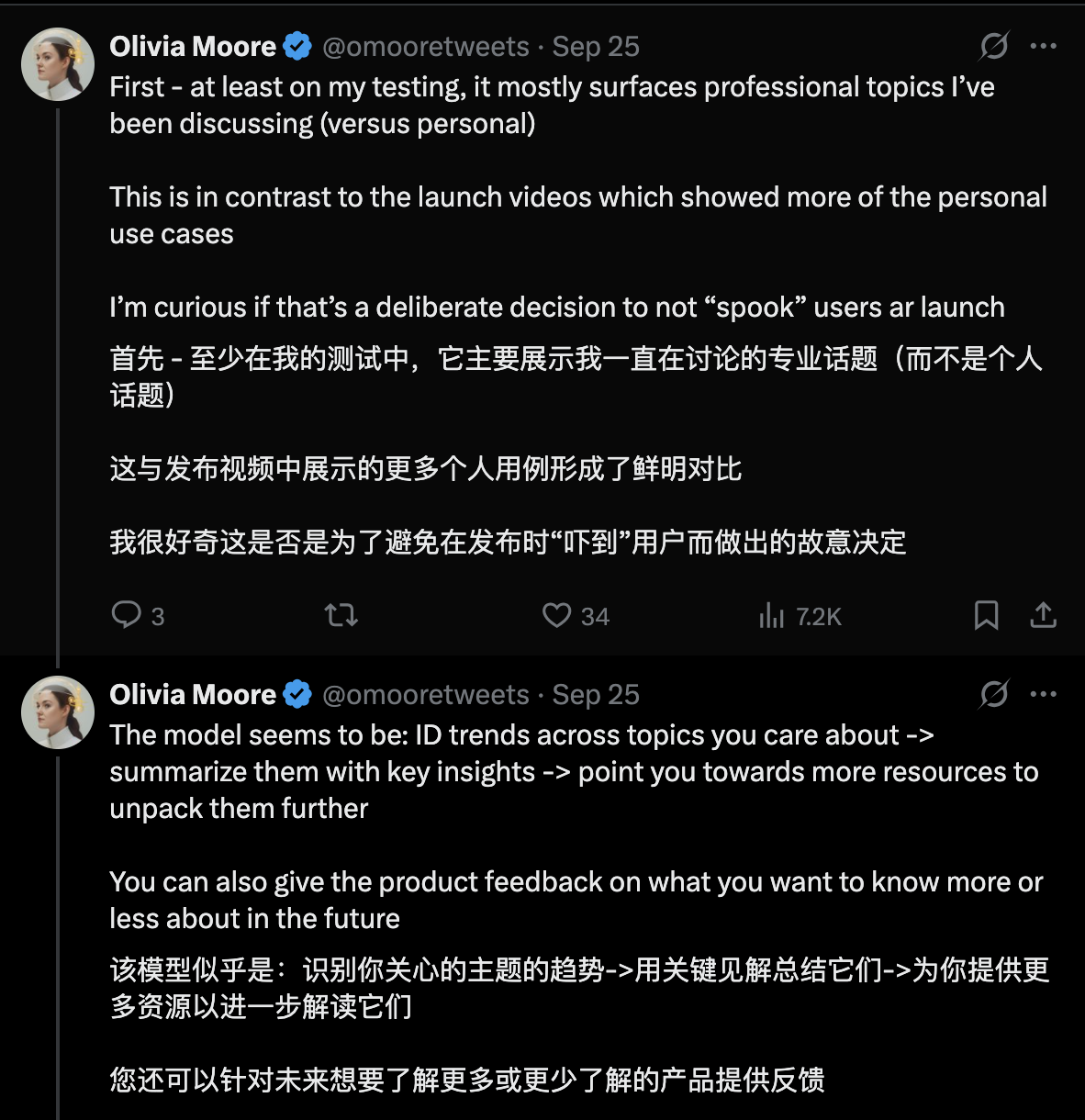Viewport: 1085px width, 1120px height.
Task: Open the second tweet's Sep 25 timestamp
Action: pyautogui.click(x=596, y=695)
